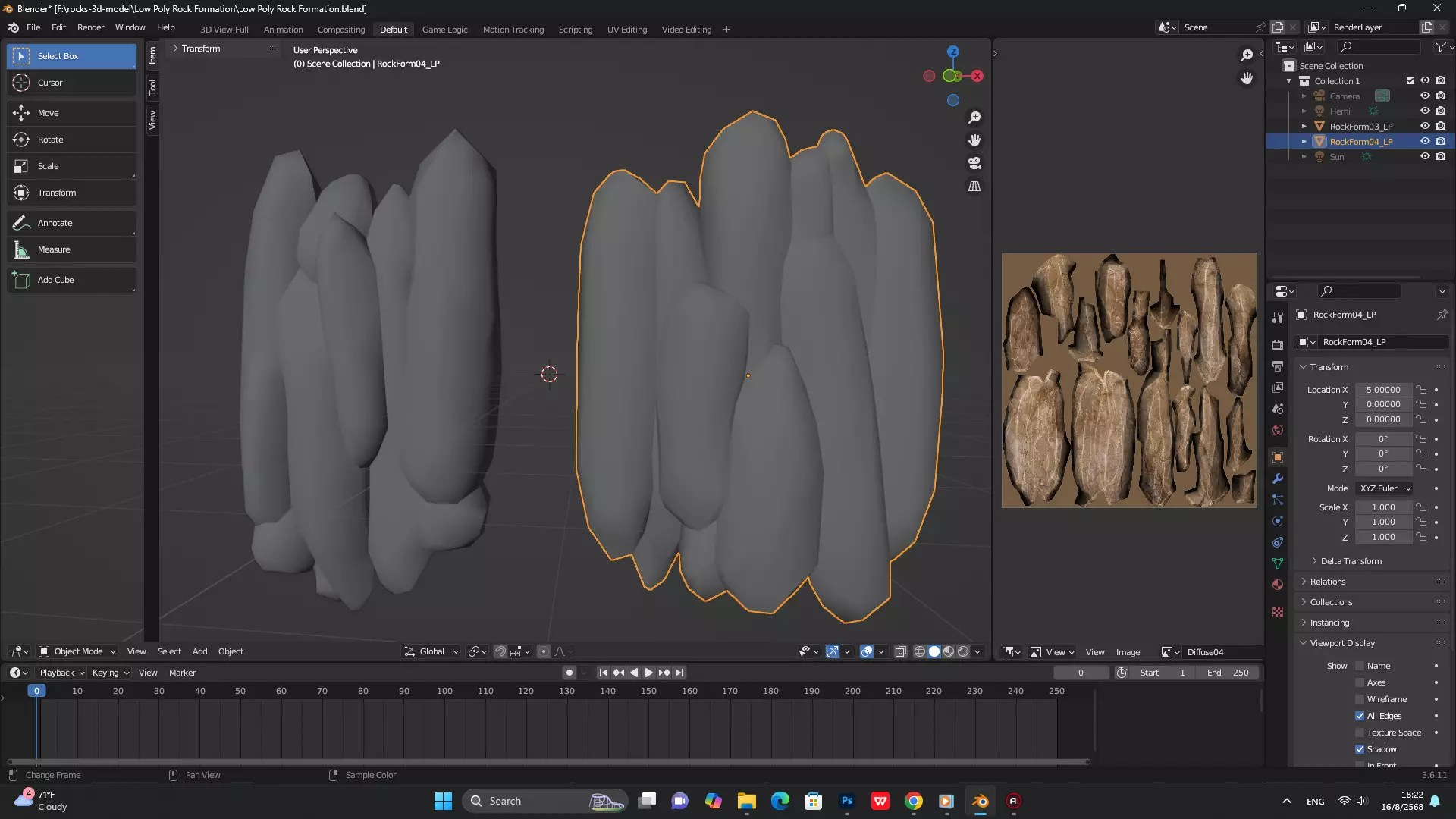The height and width of the screenshot is (819, 1456).
Task: Enable the Name display checkbox
Action: pyautogui.click(x=1360, y=666)
